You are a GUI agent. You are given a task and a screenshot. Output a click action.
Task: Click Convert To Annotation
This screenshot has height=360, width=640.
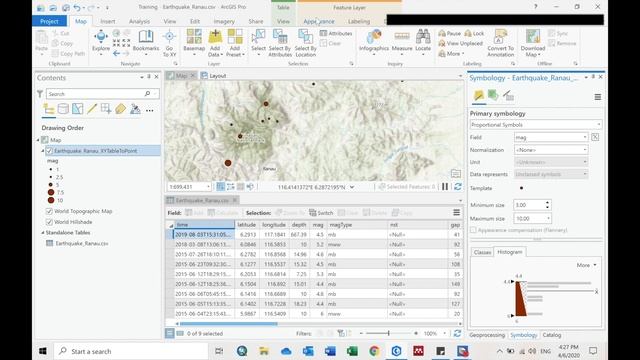[500, 42]
